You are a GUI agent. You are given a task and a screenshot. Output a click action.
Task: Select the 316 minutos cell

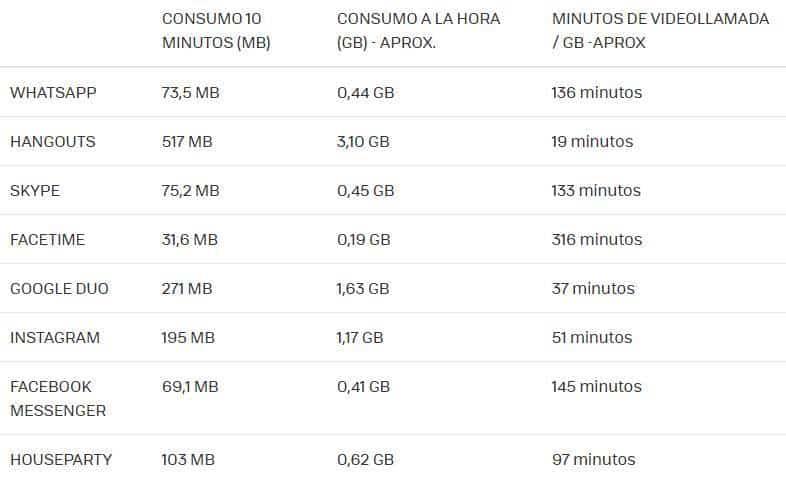click(596, 239)
